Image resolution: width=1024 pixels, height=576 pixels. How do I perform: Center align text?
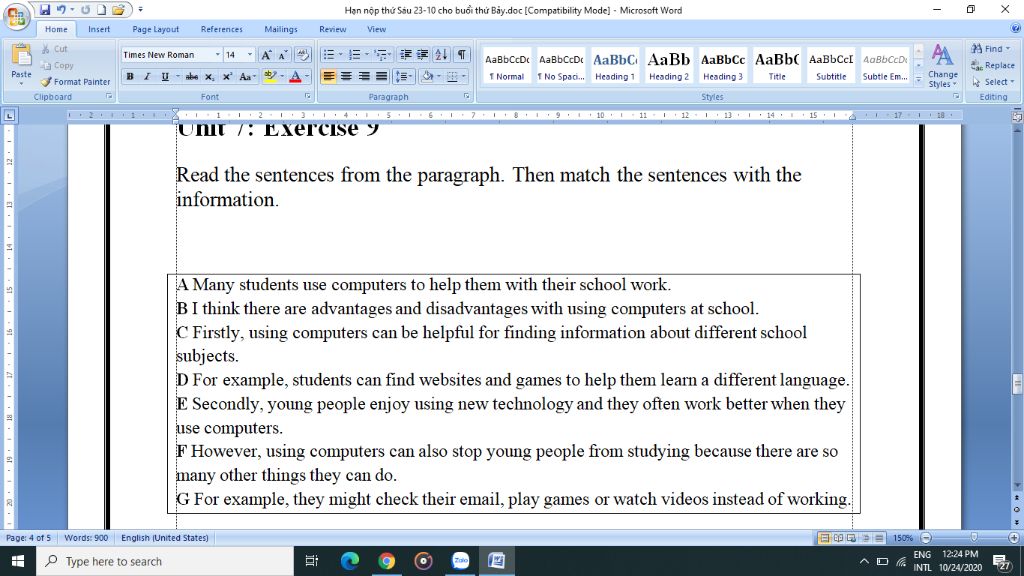346,76
